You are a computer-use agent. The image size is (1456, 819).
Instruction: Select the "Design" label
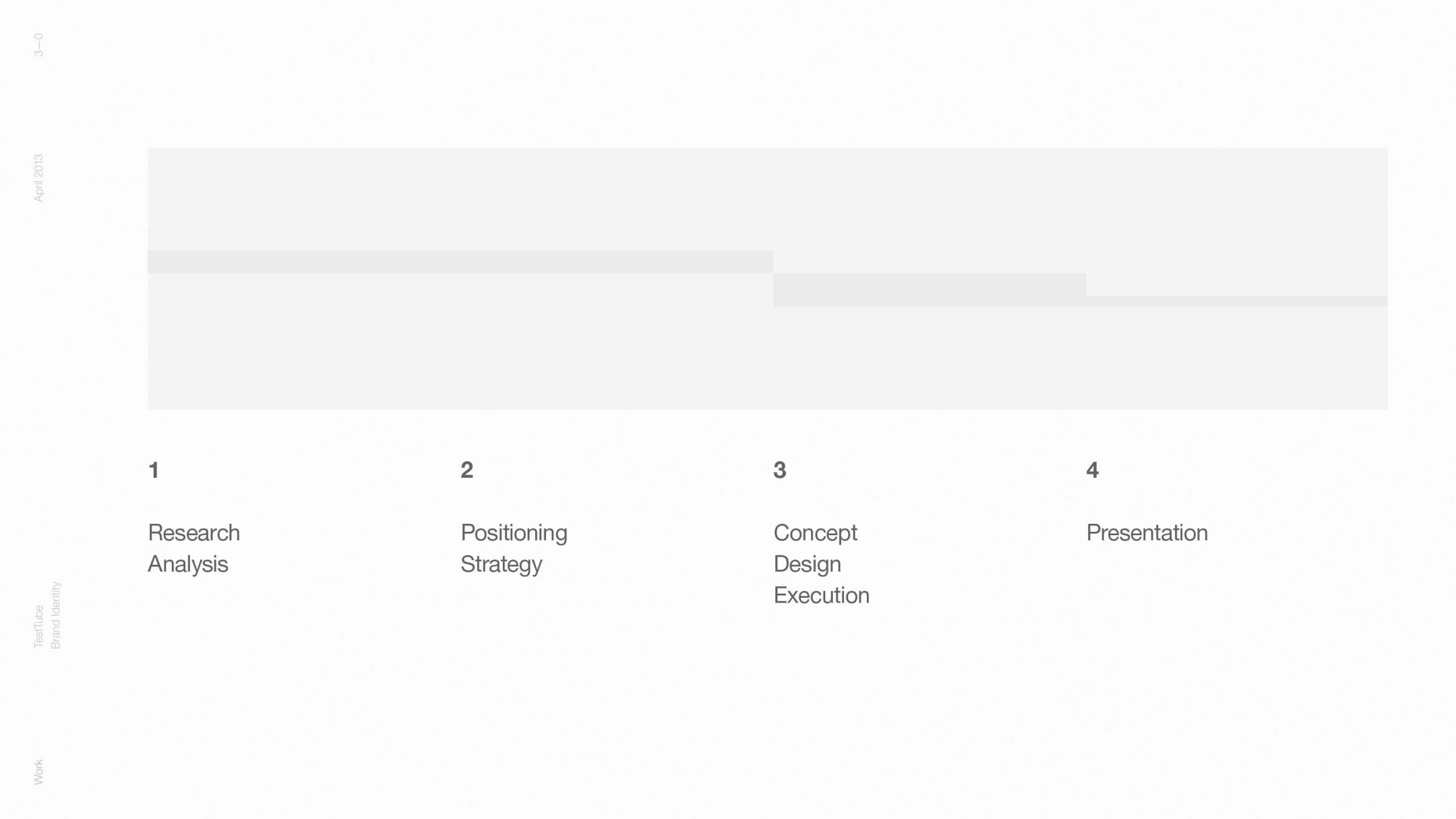coord(807,564)
